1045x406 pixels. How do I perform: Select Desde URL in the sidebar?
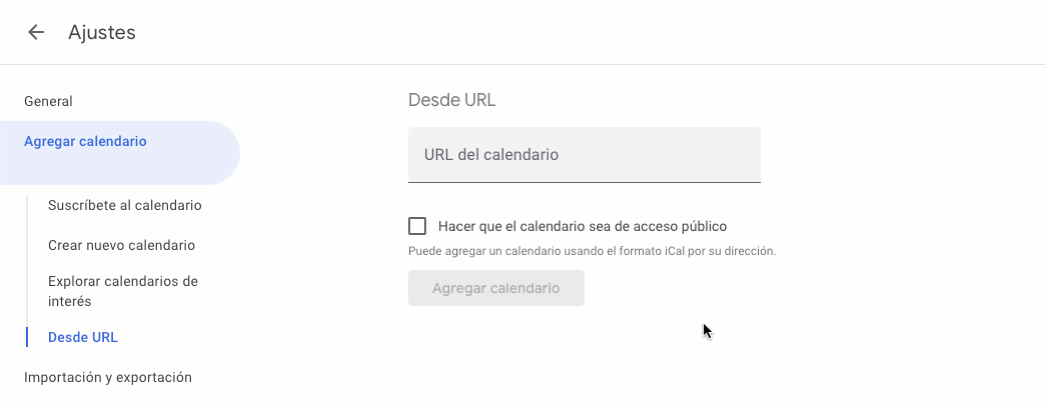pyautogui.click(x=83, y=337)
